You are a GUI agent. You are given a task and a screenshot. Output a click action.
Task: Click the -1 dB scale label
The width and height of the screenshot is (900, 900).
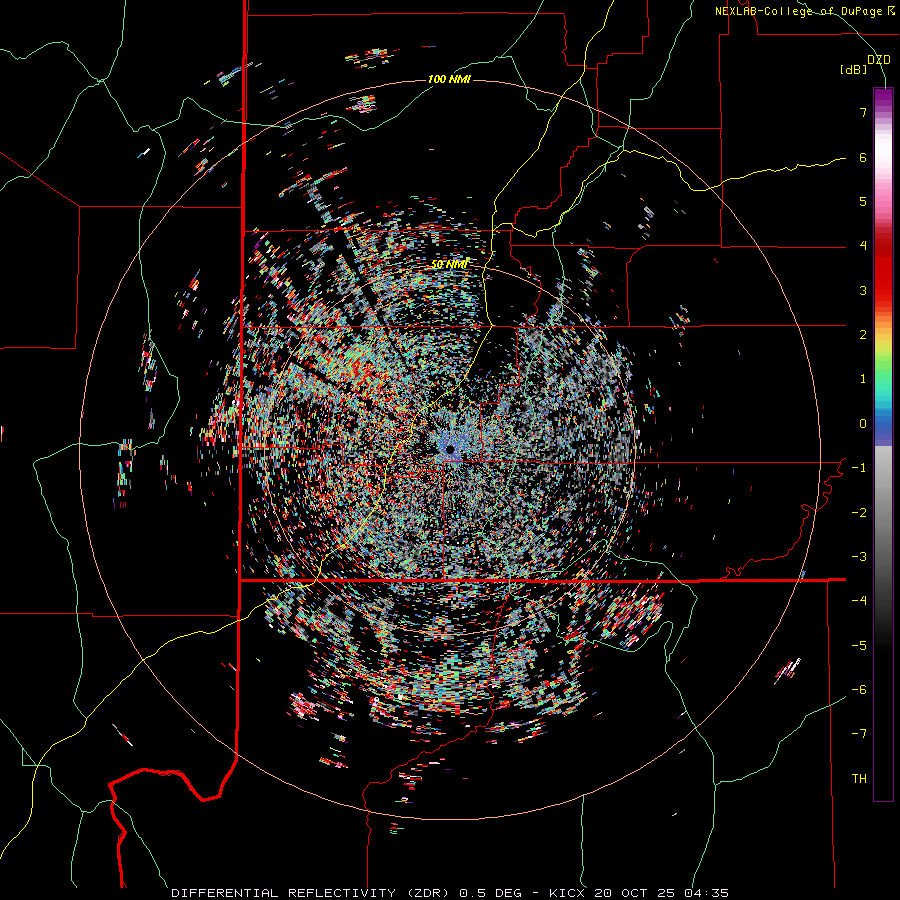[859, 468]
